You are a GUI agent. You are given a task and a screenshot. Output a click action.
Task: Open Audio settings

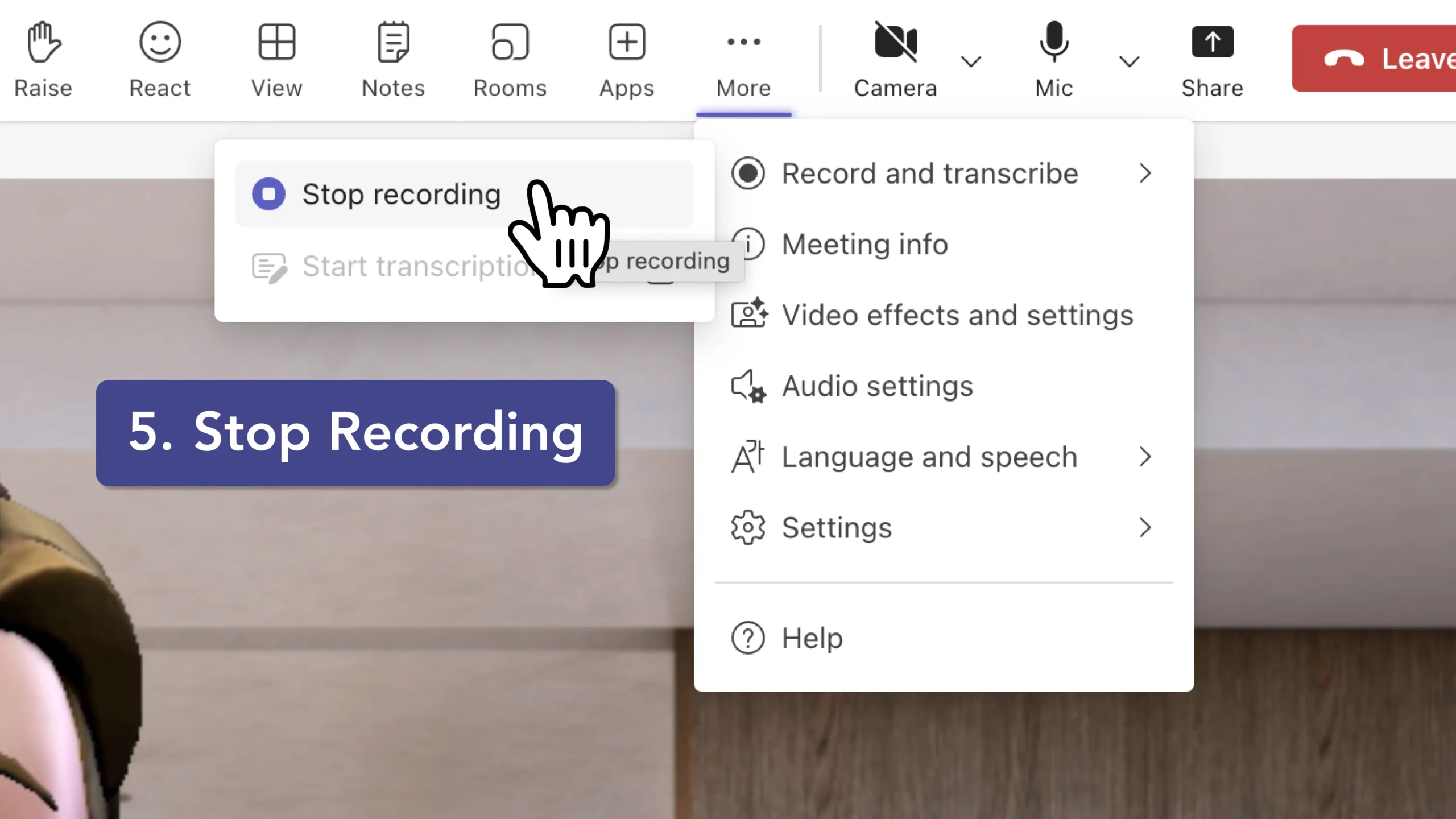click(x=877, y=386)
